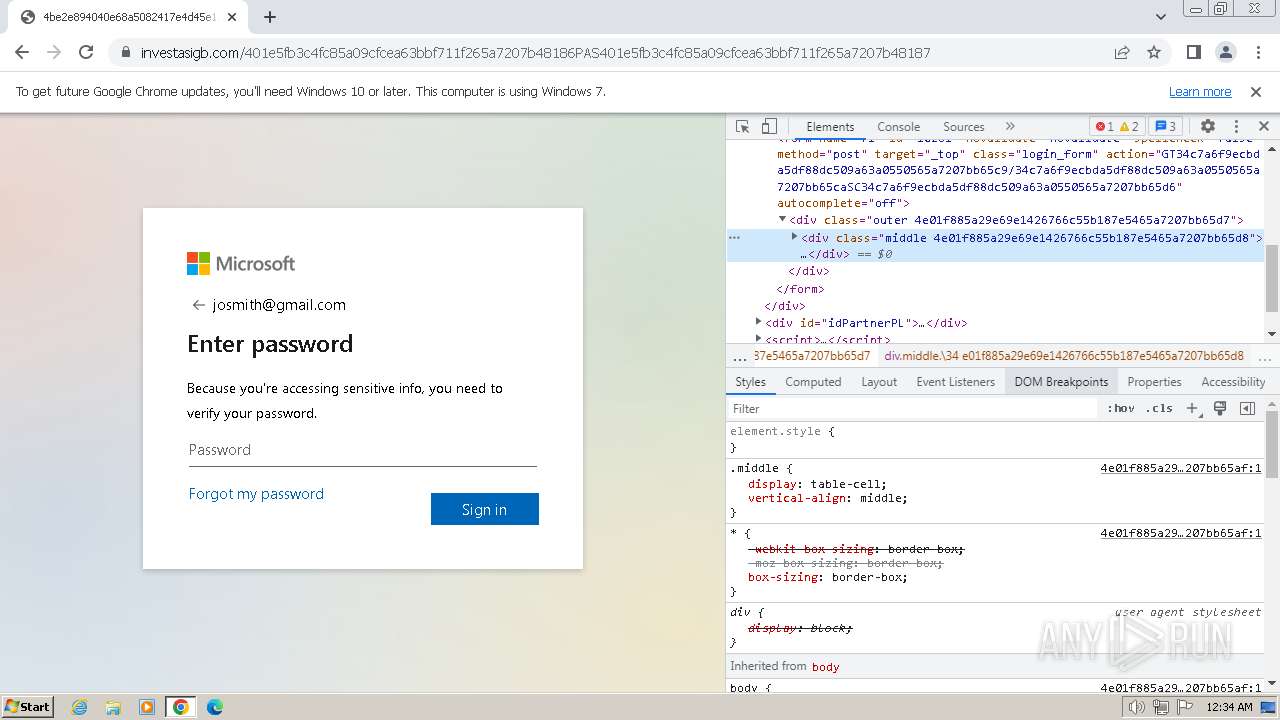Share this page icon in address bar
The height and width of the screenshot is (720, 1280).
[1122, 52]
